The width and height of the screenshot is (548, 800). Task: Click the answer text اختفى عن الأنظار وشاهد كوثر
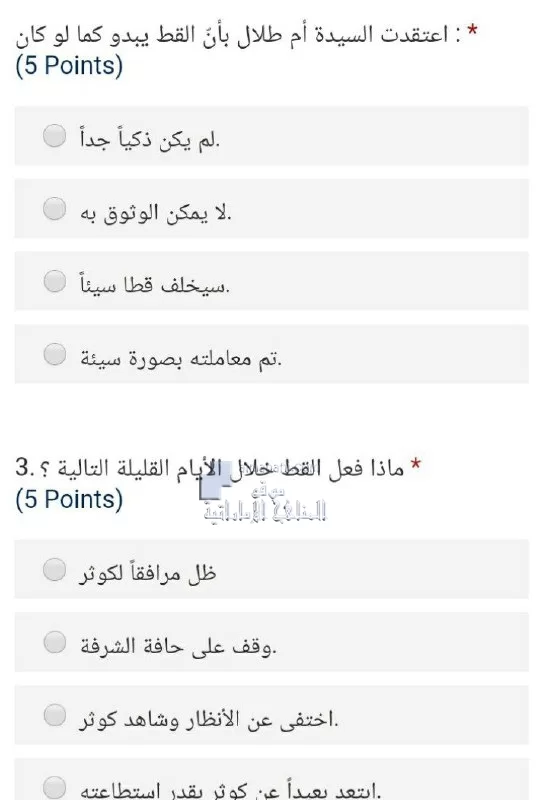point(209,718)
